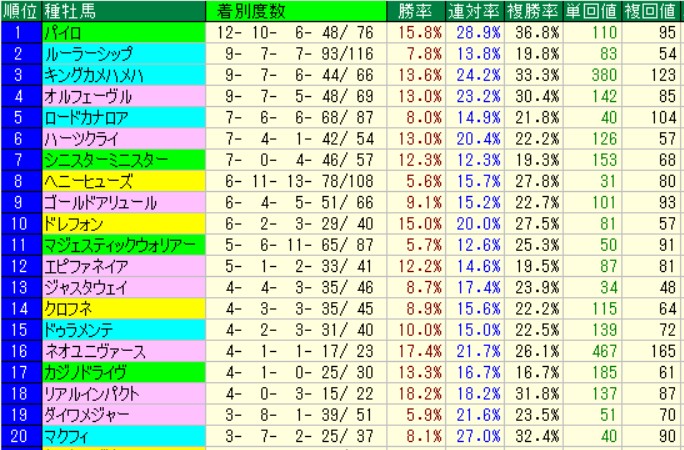The image size is (684, 450).
Task: Select sire name リアルインパクト
Action: coord(91,394)
